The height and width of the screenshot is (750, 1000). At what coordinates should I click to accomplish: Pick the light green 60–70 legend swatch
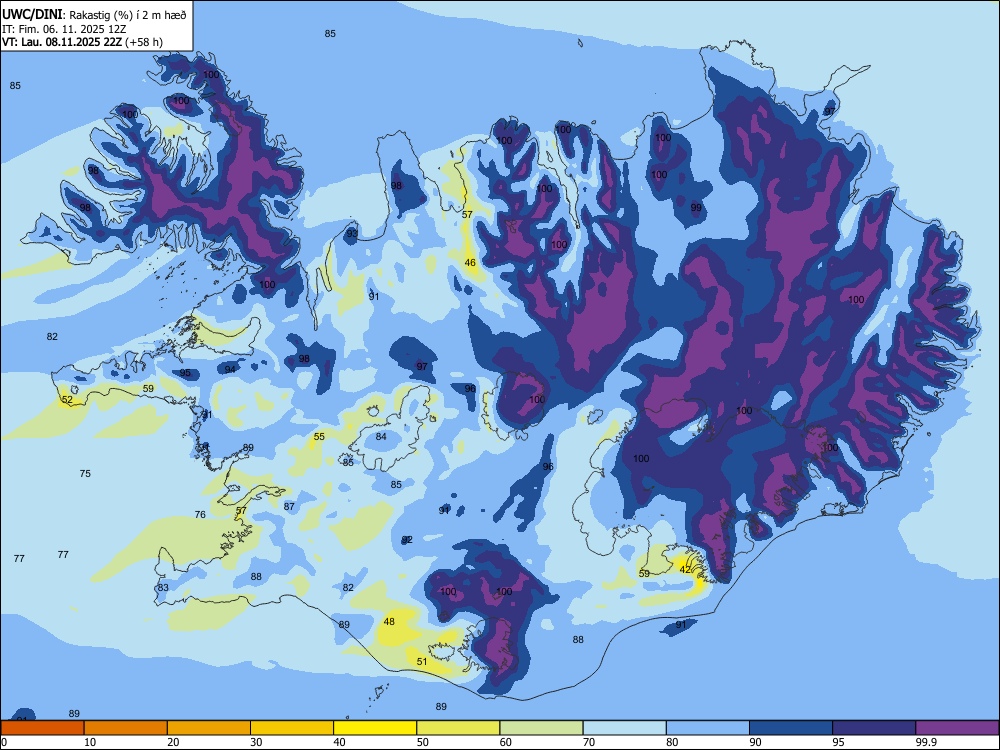pyautogui.click(x=541, y=728)
